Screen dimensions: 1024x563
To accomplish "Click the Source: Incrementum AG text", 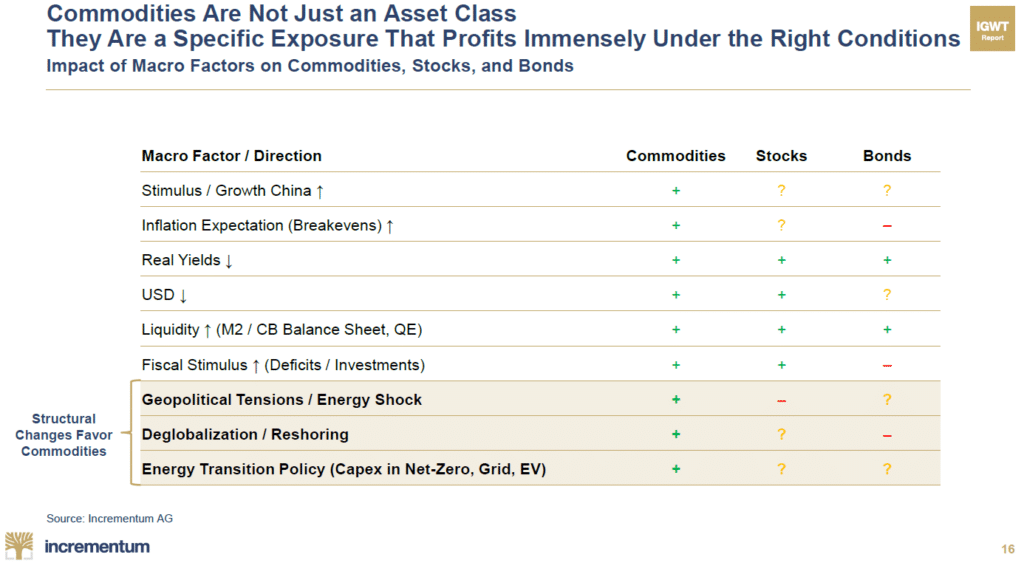I will click(x=103, y=518).
